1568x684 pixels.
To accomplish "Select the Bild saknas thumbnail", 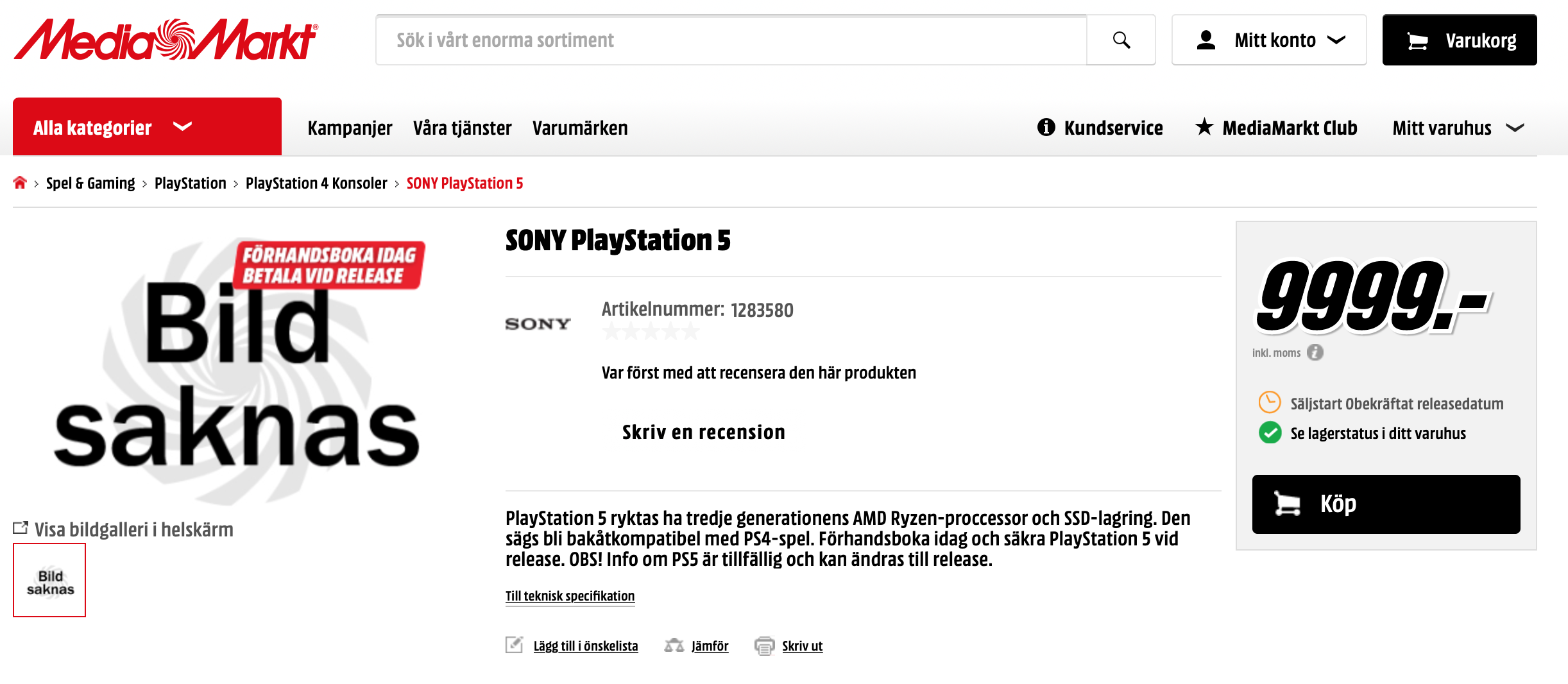I will [49, 580].
